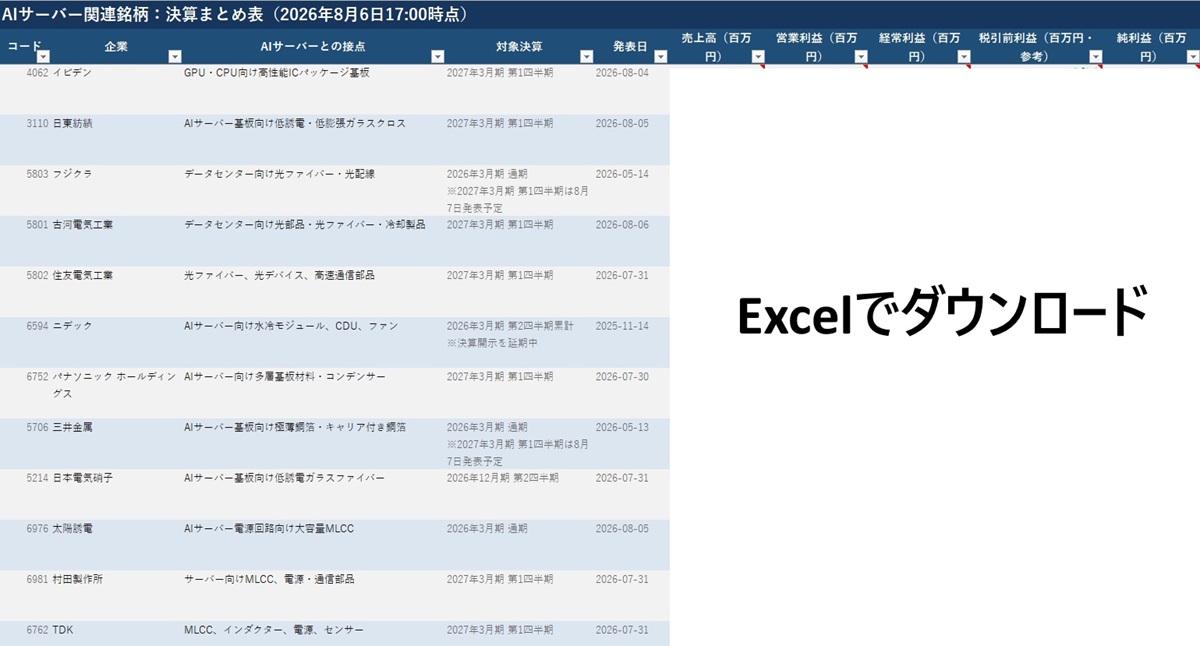Open the 売上高 column filter dropdown

pyautogui.click(x=756, y=57)
